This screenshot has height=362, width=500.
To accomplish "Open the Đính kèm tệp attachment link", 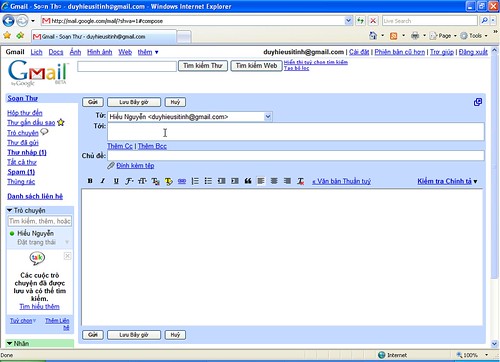I will click(135, 165).
